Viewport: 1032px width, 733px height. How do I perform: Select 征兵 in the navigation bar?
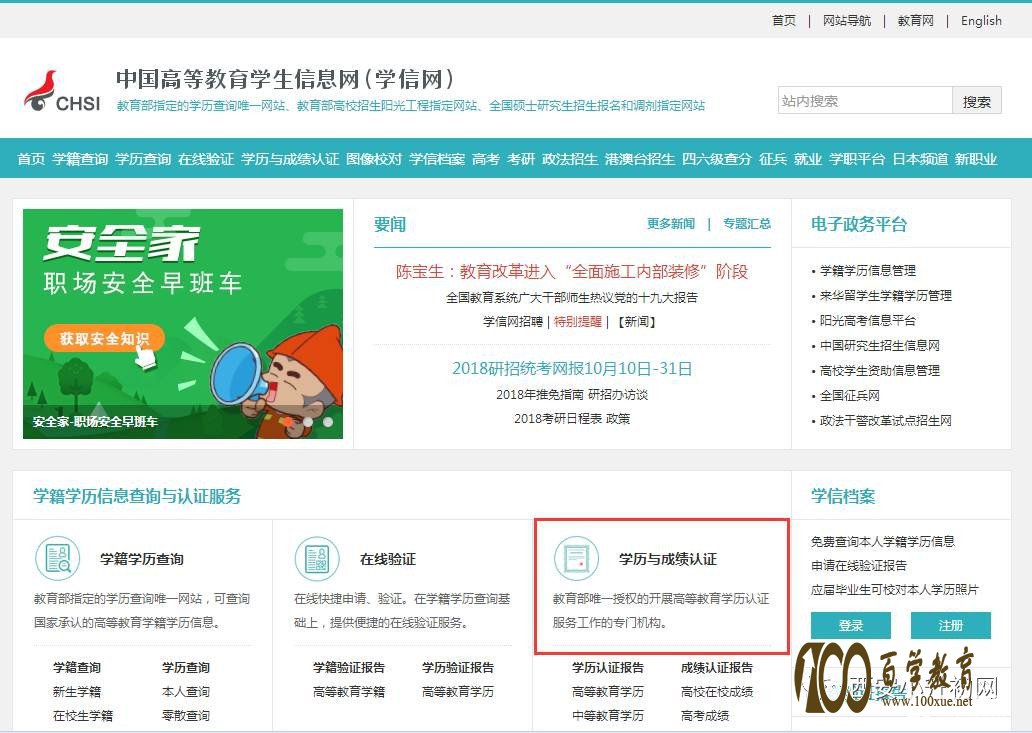point(773,159)
